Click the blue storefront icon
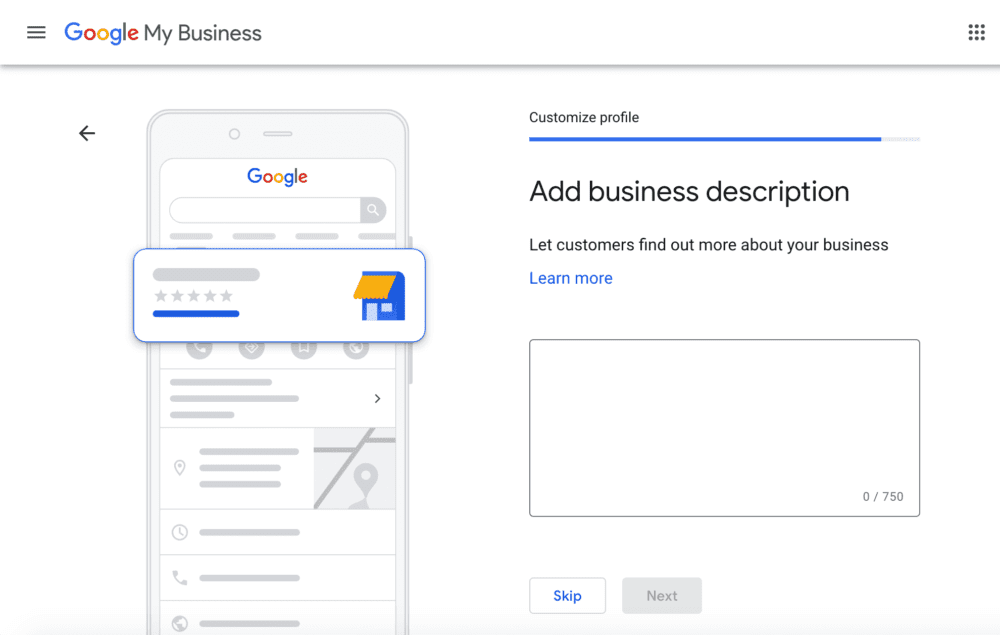The height and width of the screenshot is (635, 1000). click(x=379, y=295)
